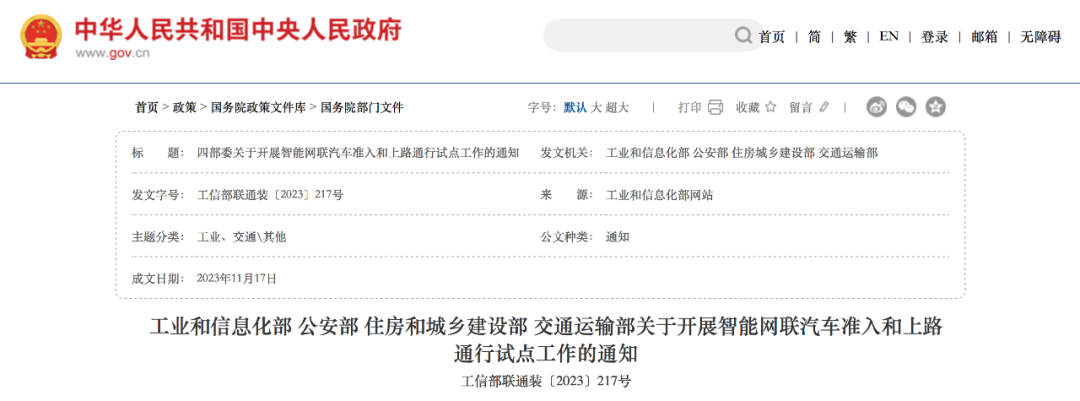Select 超大 font size
The width and height of the screenshot is (1080, 401).
tap(618, 107)
